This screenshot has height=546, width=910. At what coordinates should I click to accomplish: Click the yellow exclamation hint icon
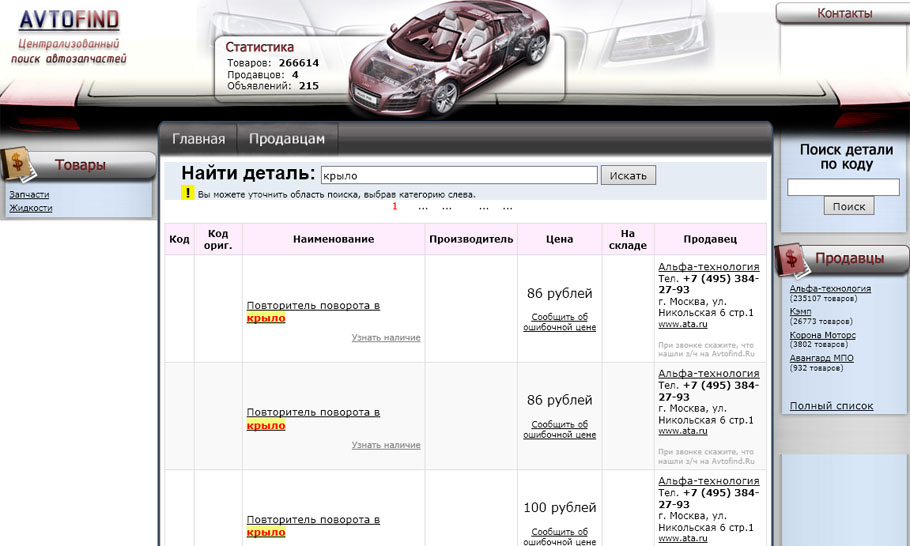(187, 193)
